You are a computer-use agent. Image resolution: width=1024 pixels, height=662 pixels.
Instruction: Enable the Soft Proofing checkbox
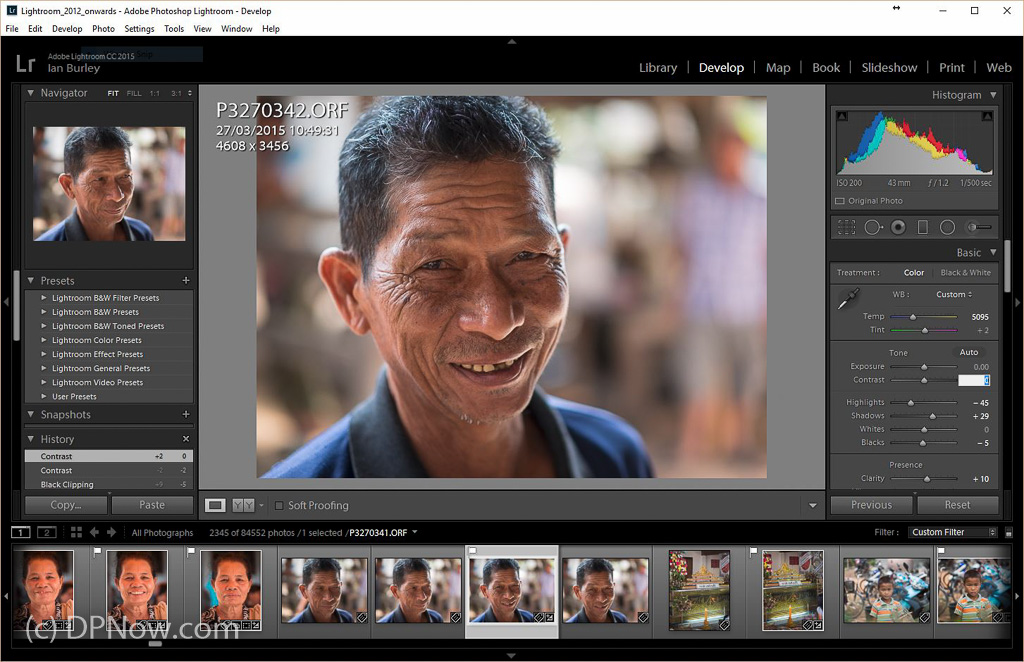pyautogui.click(x=279, y=506)
